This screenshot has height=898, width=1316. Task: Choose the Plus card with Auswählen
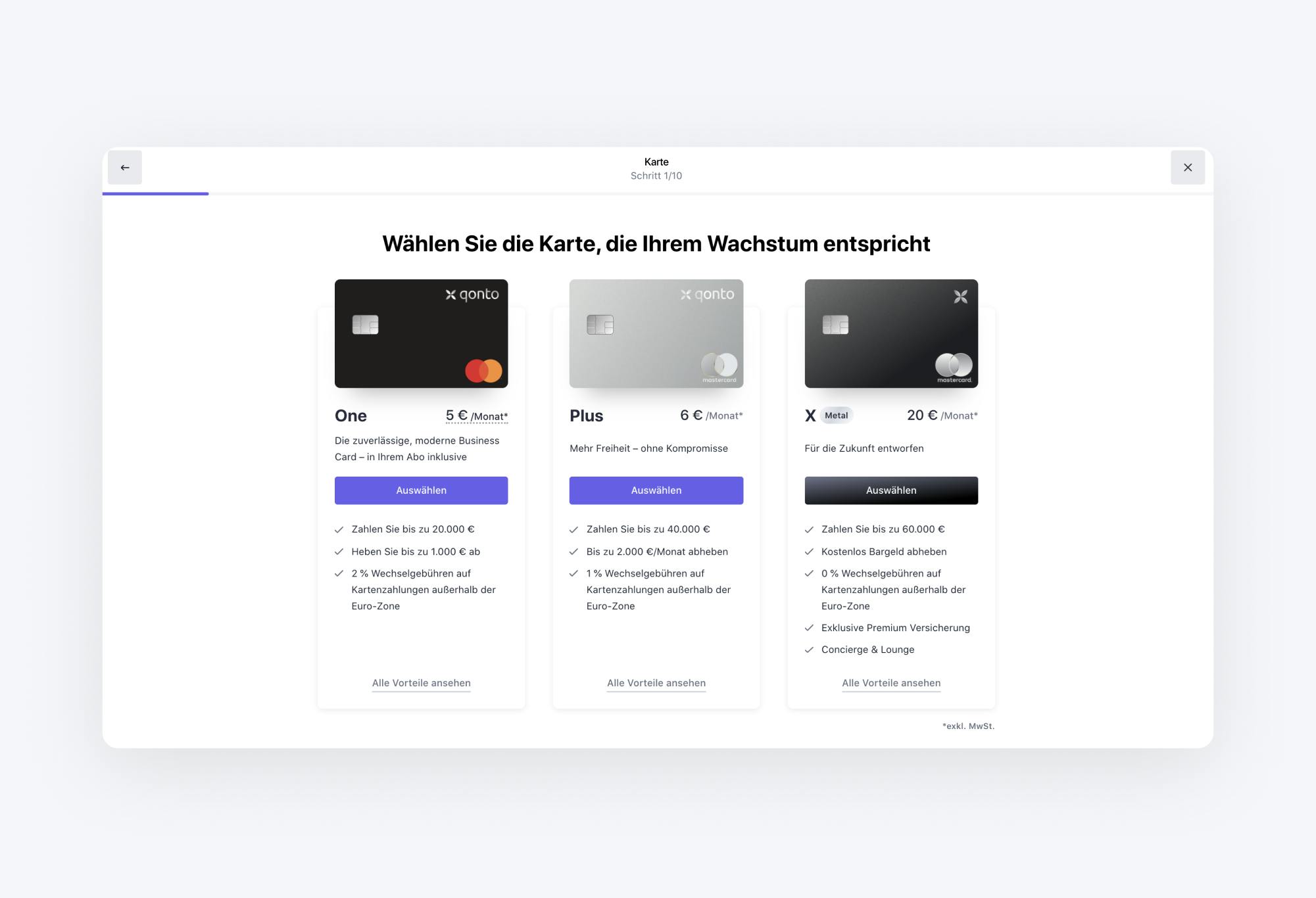tap(656, 490)
